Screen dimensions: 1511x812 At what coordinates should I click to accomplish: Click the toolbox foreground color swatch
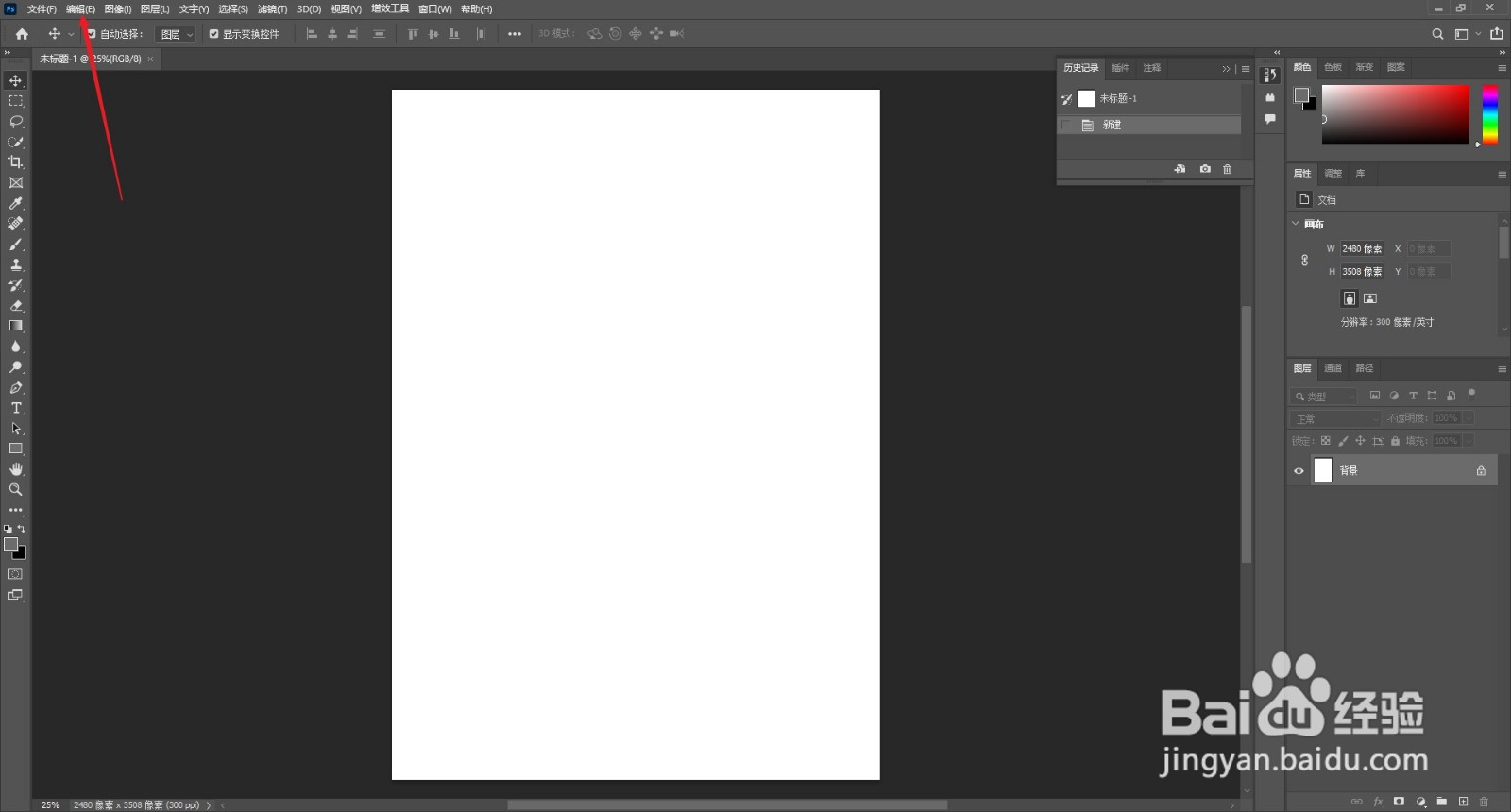click(x=11, y=545)
